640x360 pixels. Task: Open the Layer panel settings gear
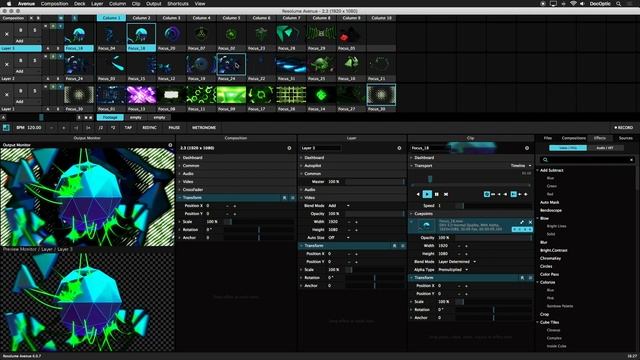[x=399, y=148]
